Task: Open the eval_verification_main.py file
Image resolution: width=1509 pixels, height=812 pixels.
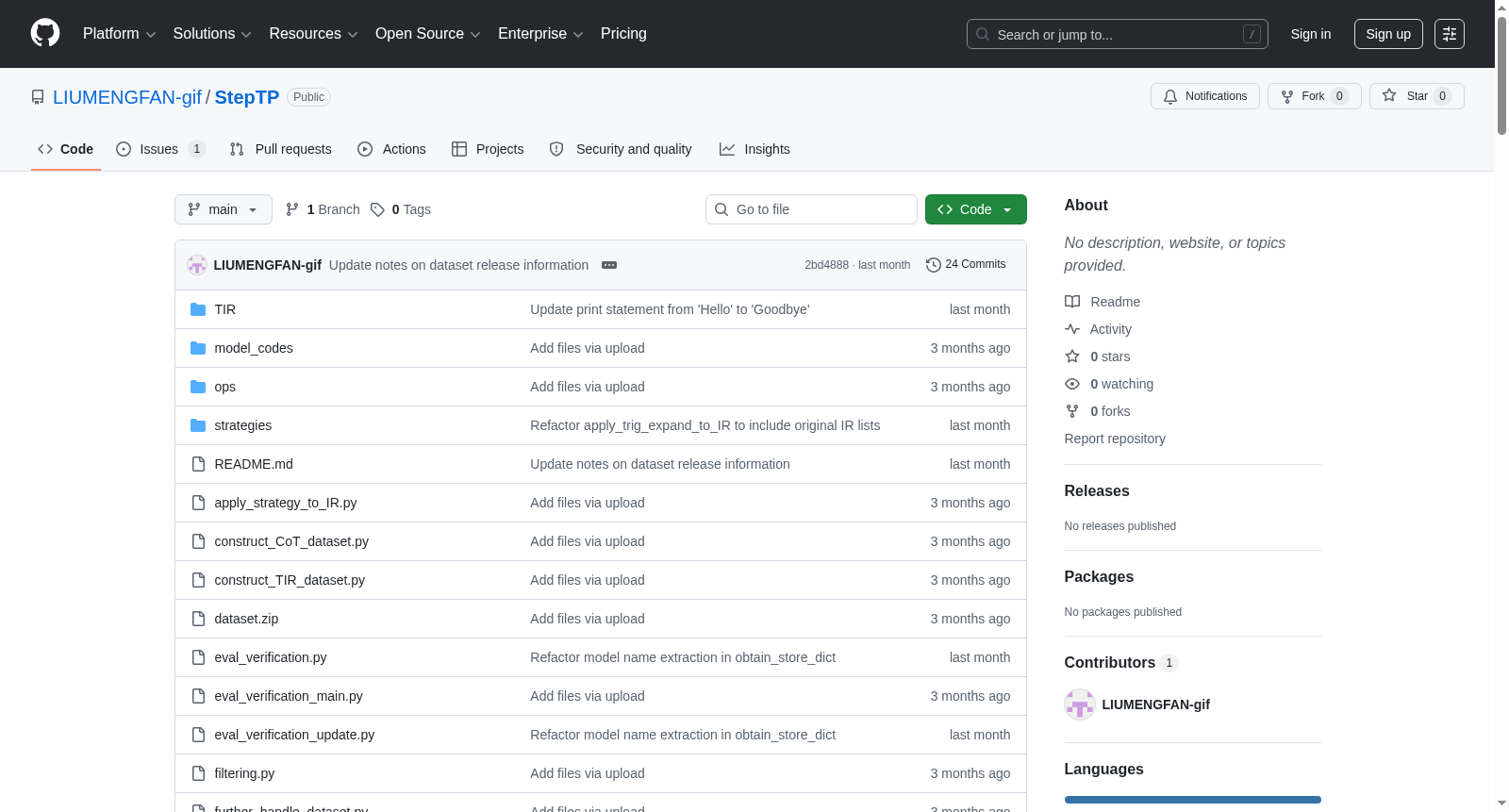Action: click(289, 696)
